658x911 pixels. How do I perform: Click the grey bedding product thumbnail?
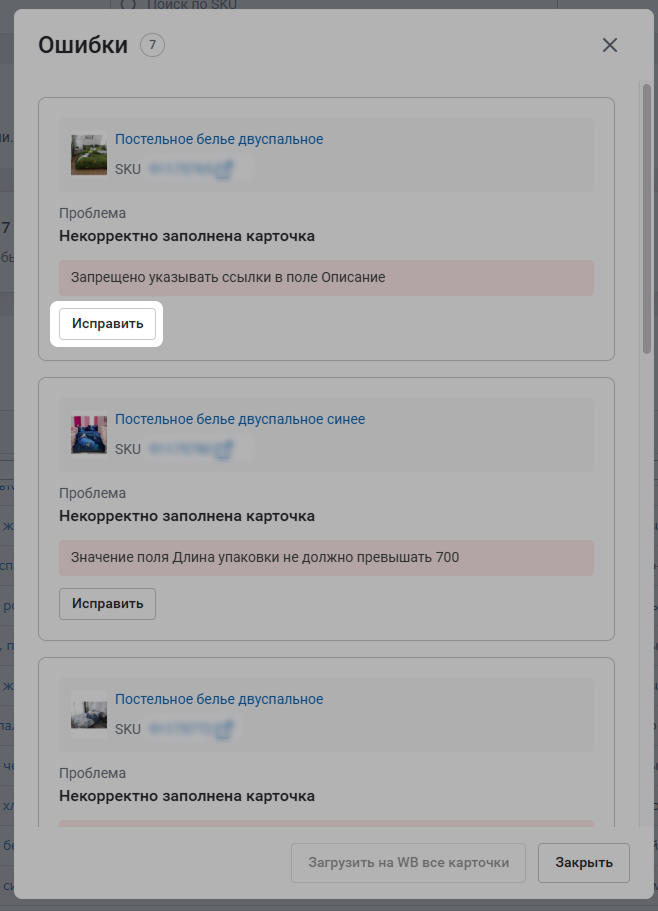coord(89,715)
